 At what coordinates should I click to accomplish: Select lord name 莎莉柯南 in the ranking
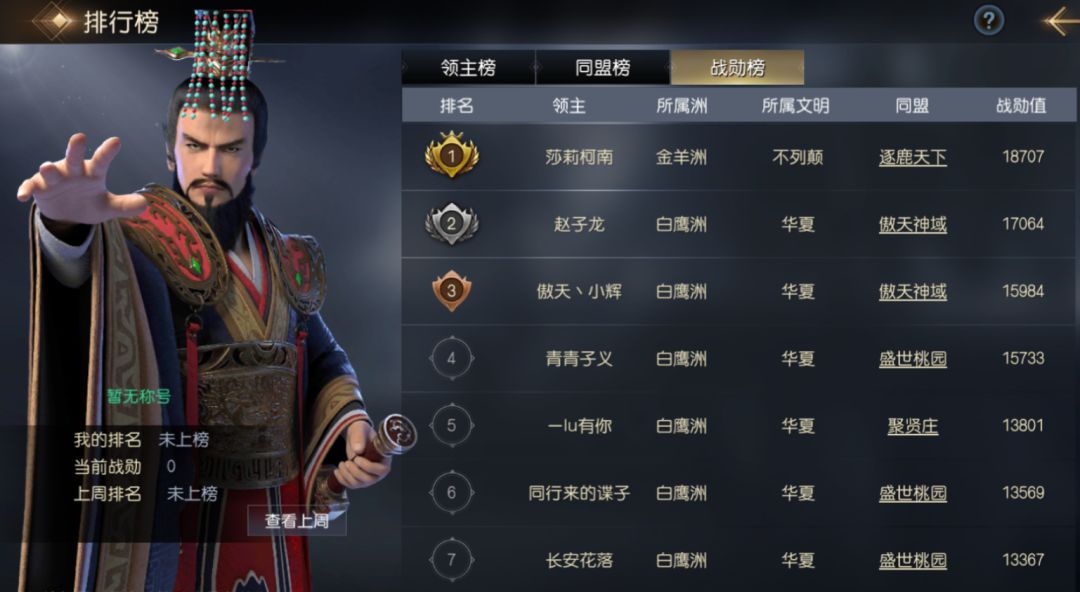(x=579, y=157)
